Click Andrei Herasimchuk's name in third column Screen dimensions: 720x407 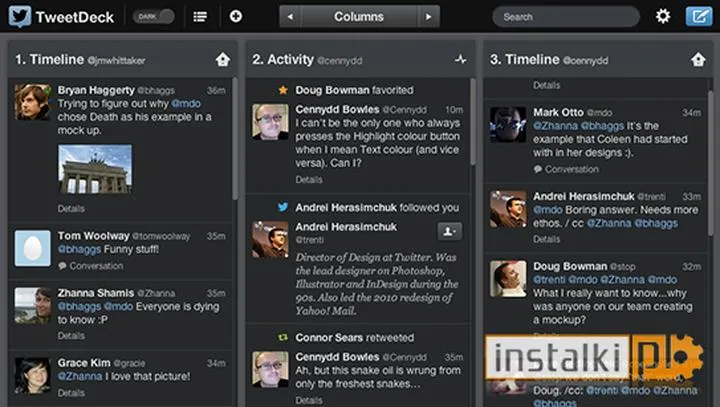584,197
